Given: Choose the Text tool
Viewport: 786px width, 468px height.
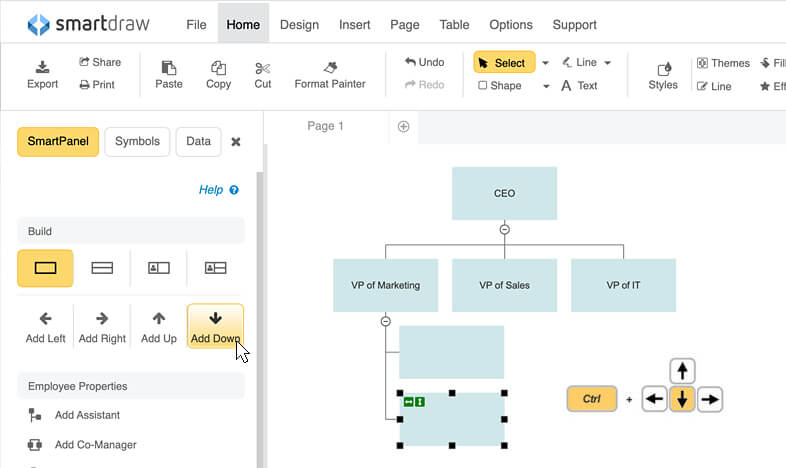Looking at the screenshot, I should click(579, 86).
